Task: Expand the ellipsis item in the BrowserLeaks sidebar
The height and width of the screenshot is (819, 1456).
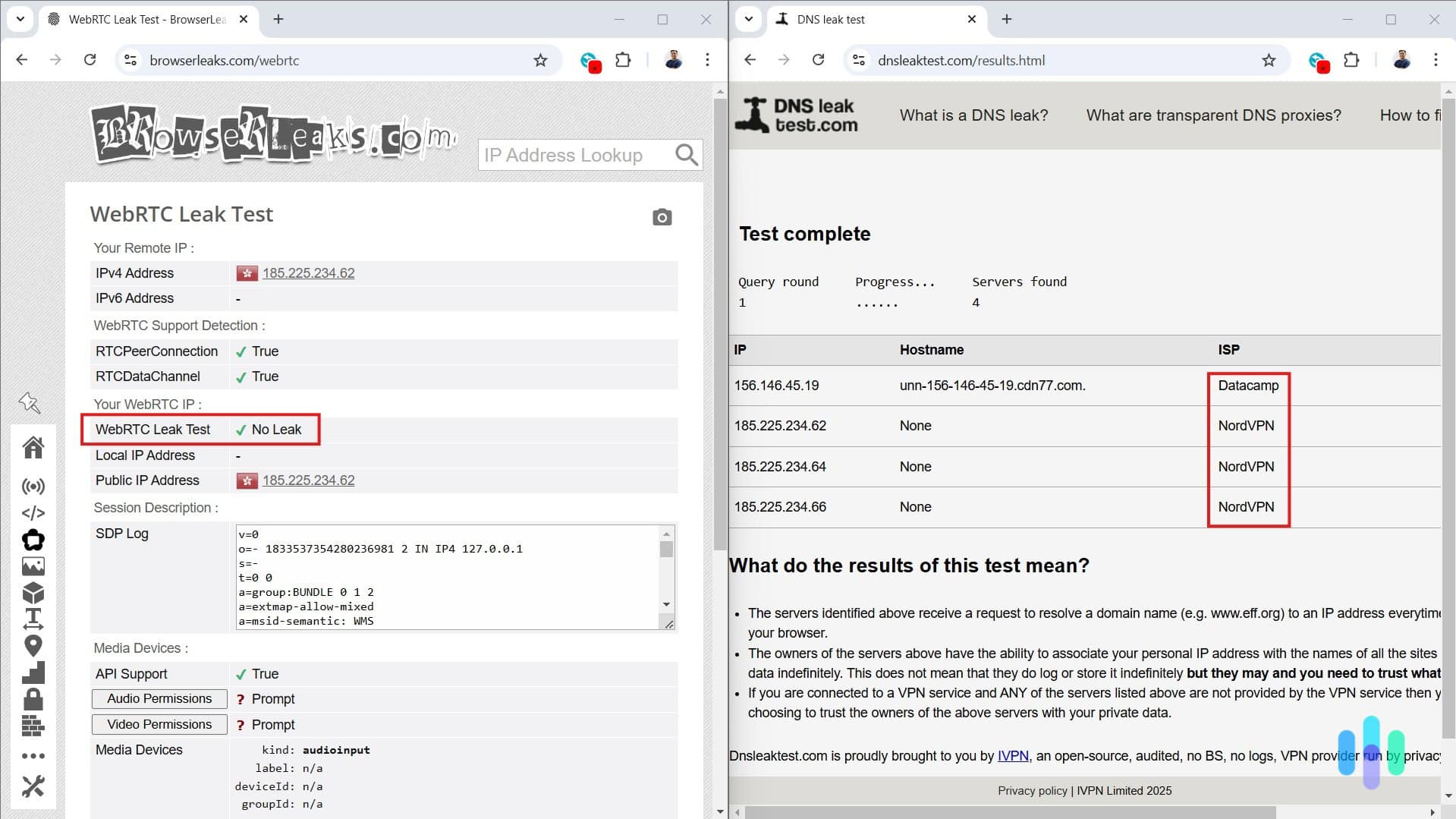Action: tap(33, 755)
